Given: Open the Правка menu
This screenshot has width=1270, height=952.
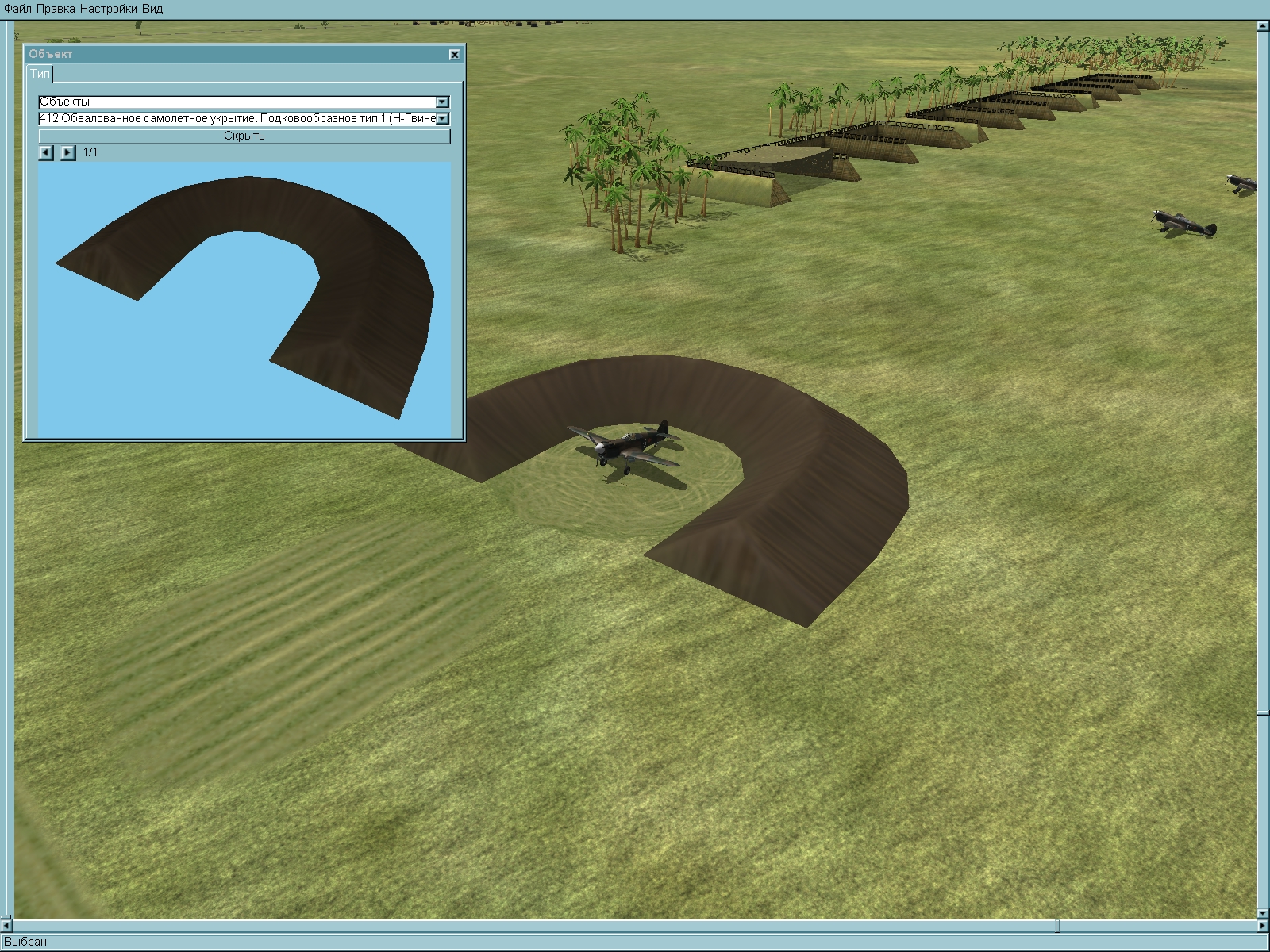Looking at the screenshot, I should point(56,9).
